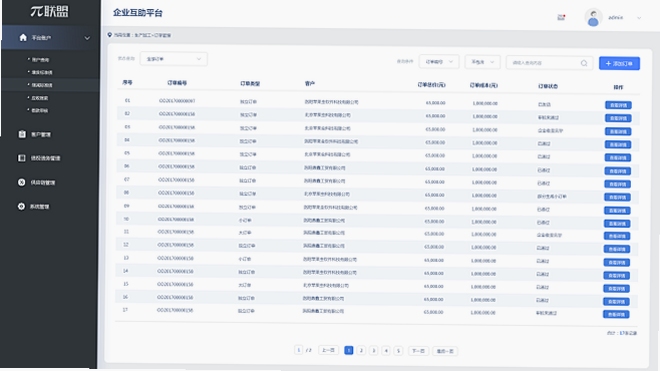Click the magnifier search icon
Viewport: 660px width, 371px height.
(584, 63)
